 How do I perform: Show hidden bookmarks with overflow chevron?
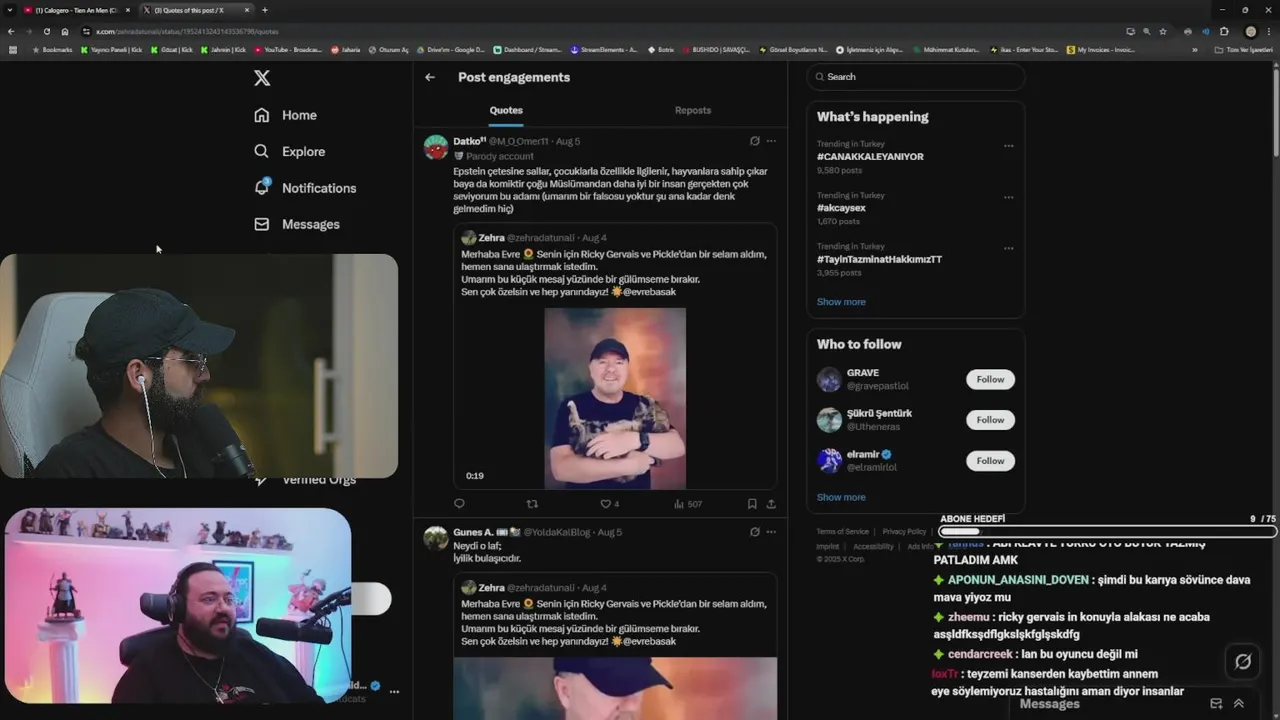point(1194,49)
